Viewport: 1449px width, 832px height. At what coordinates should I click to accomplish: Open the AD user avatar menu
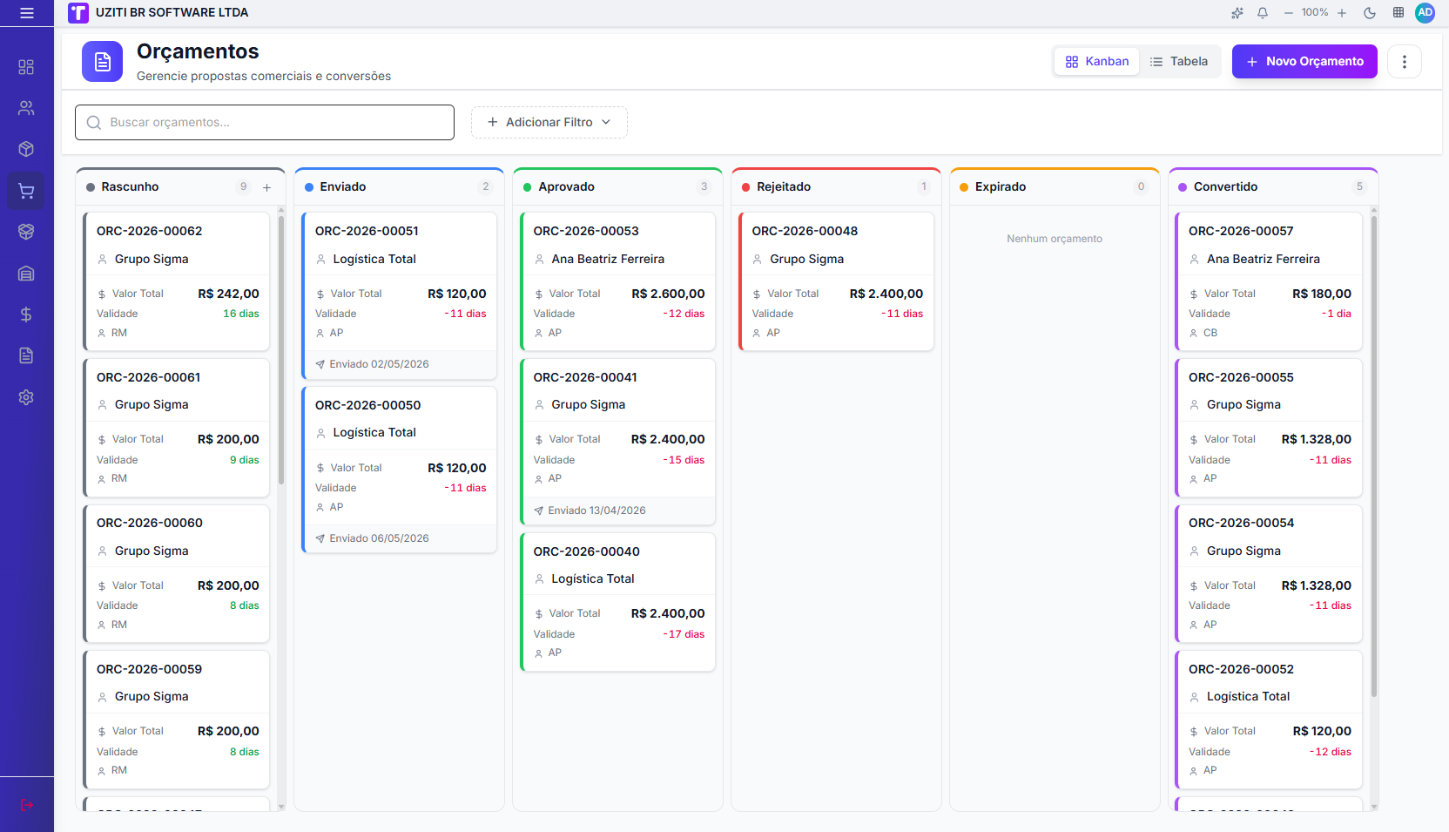(x=1425, y=13)
